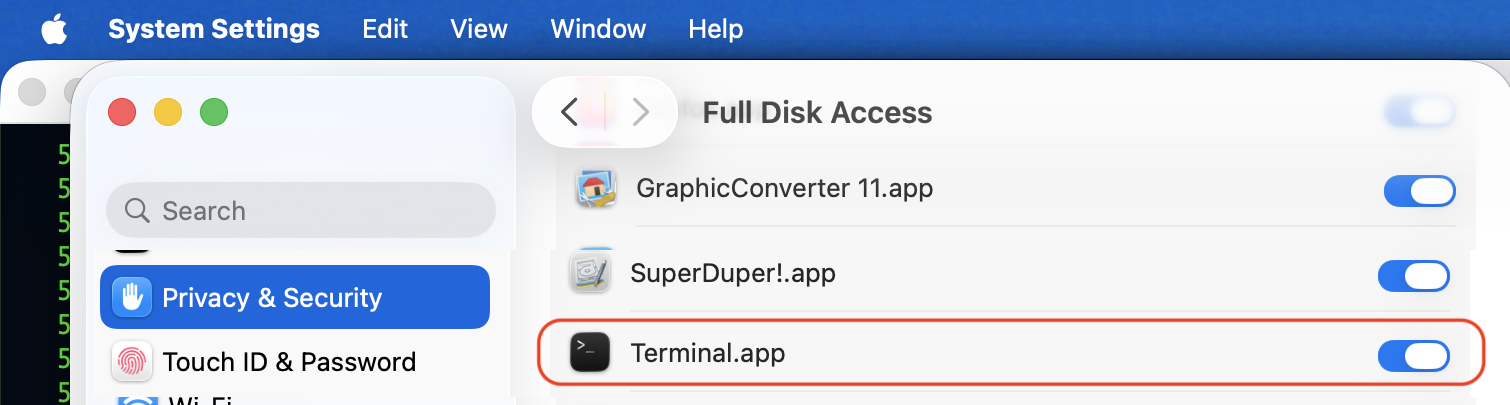Viewport: 1510px width, 405px height.
Task: Toggle Terminal.app Full Disk Access switch
Action: pos(1413,355)
